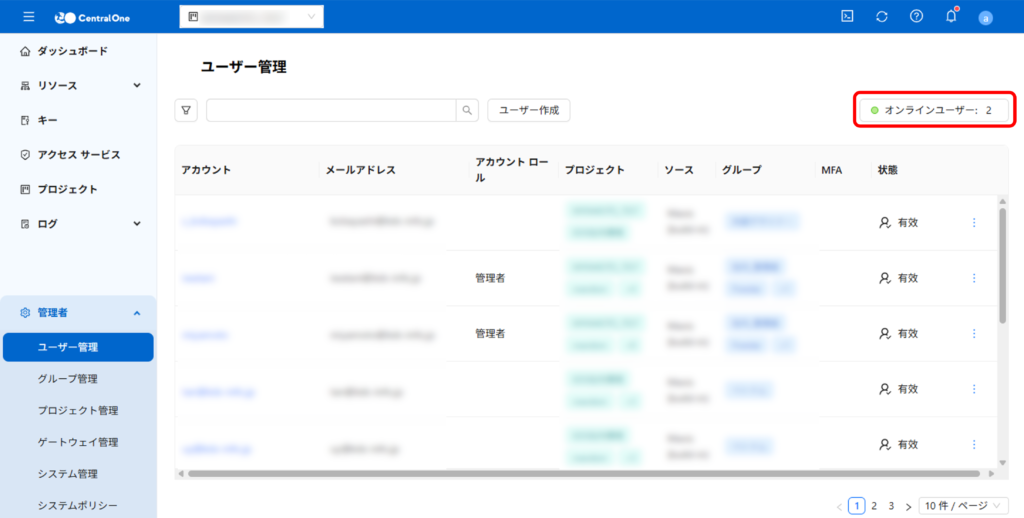Click the search magnifier icon
The width and height of the screenshot is (1024, 518).
click(x=467, y=111)
